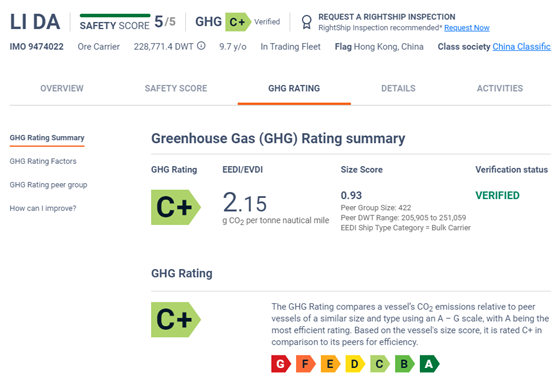Select the amber E rating arrow

tap(330, 364)
